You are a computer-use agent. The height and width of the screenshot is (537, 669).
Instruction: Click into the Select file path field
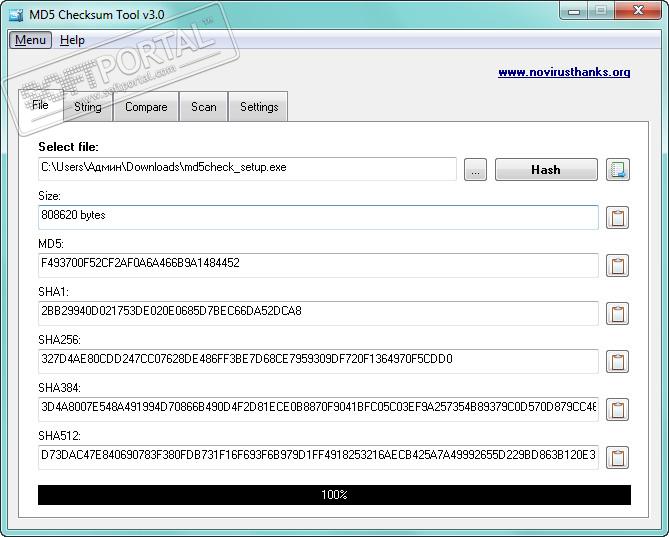coord(247,169)
